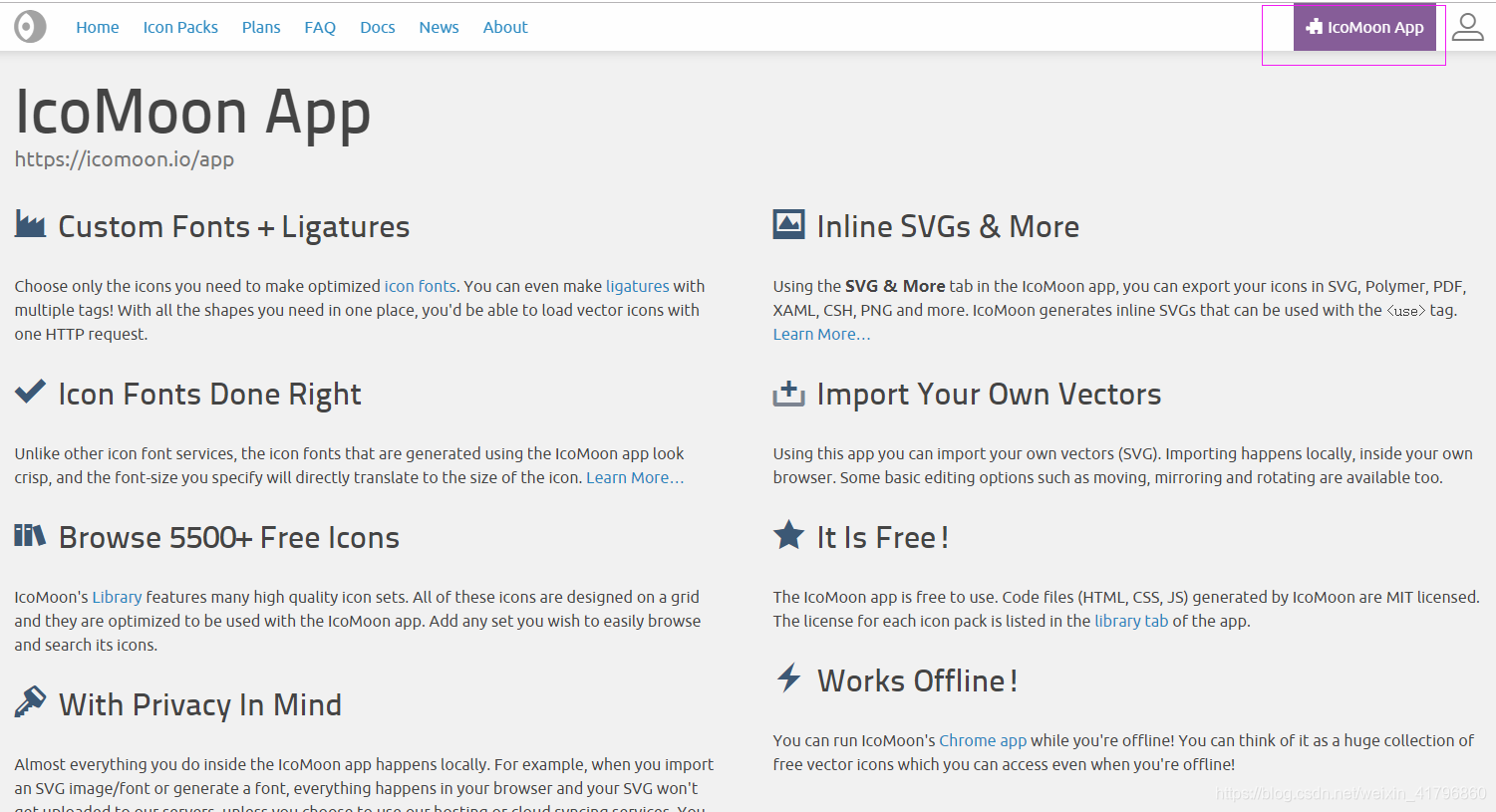Open the user account profile icon
Screen dimensions: 1496x812
point(1467,27)
